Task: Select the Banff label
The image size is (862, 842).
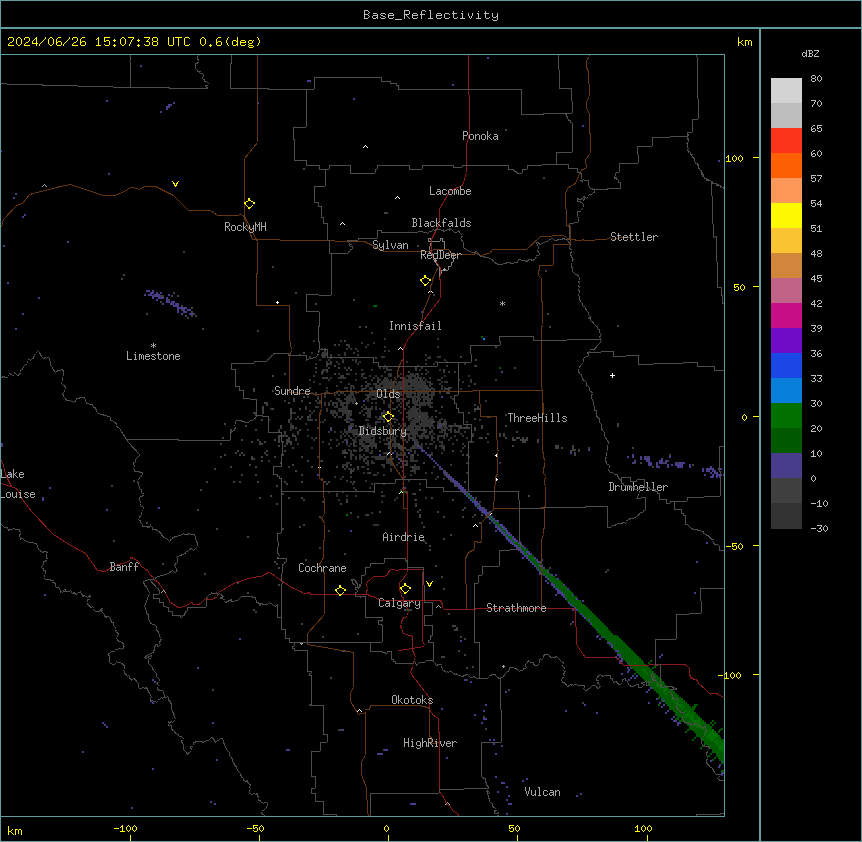Action: point(124,567)
